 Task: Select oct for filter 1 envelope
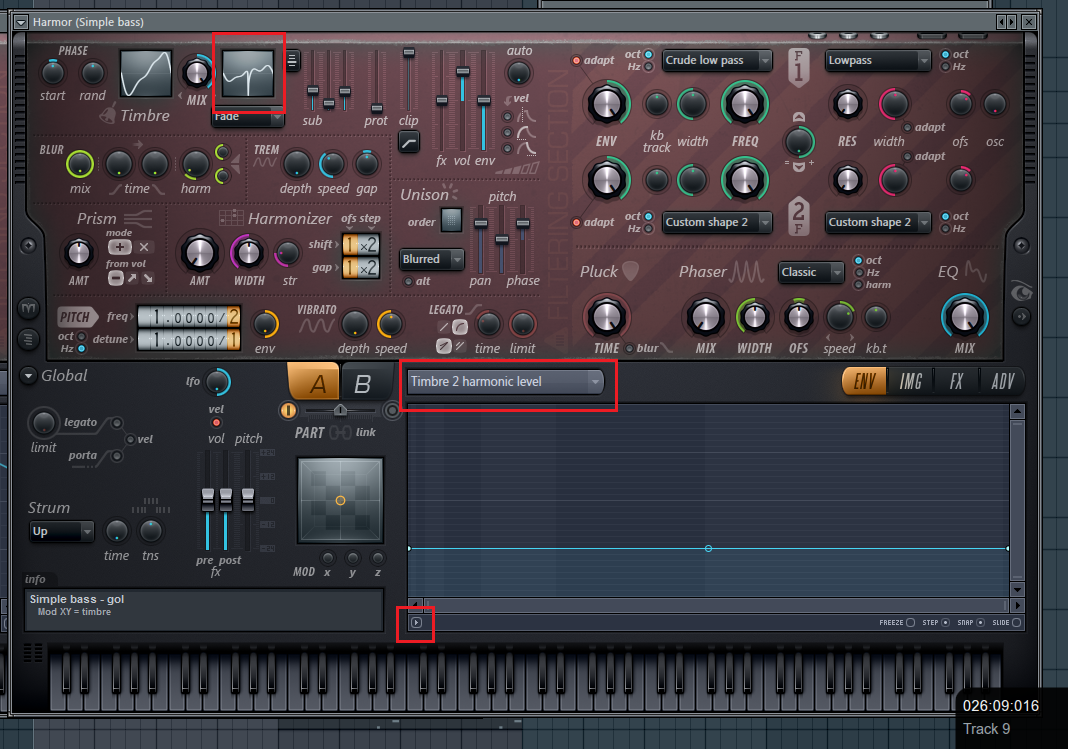(648, 54)
